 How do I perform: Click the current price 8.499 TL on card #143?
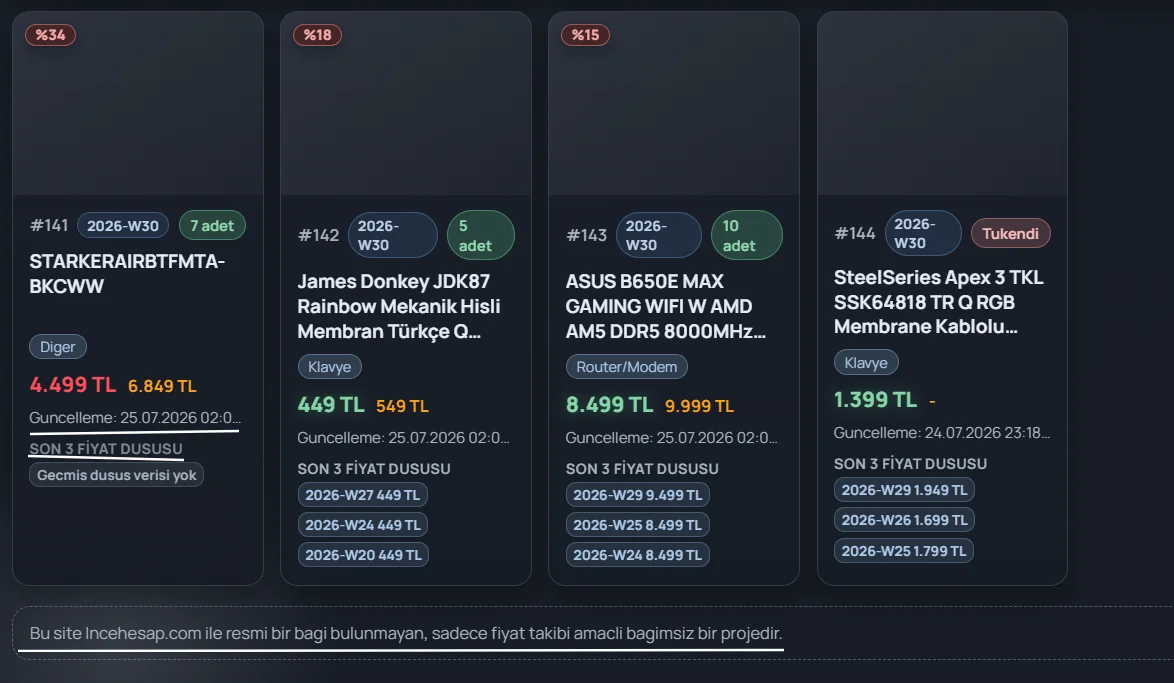pos(609,404)
